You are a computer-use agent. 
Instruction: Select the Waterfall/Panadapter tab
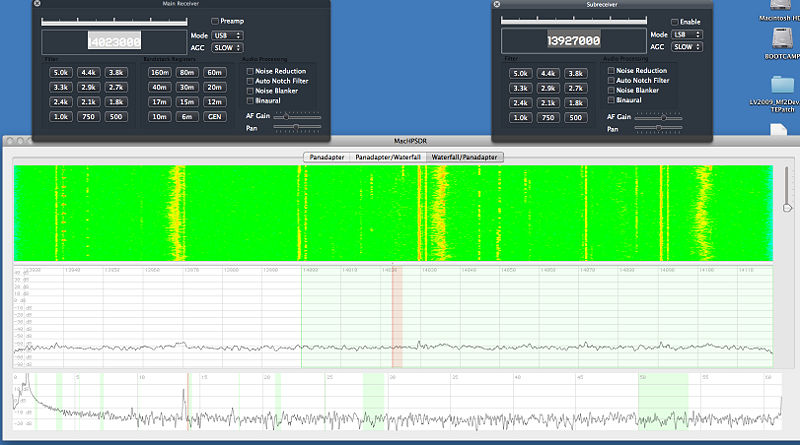click(x=464, y=157)
